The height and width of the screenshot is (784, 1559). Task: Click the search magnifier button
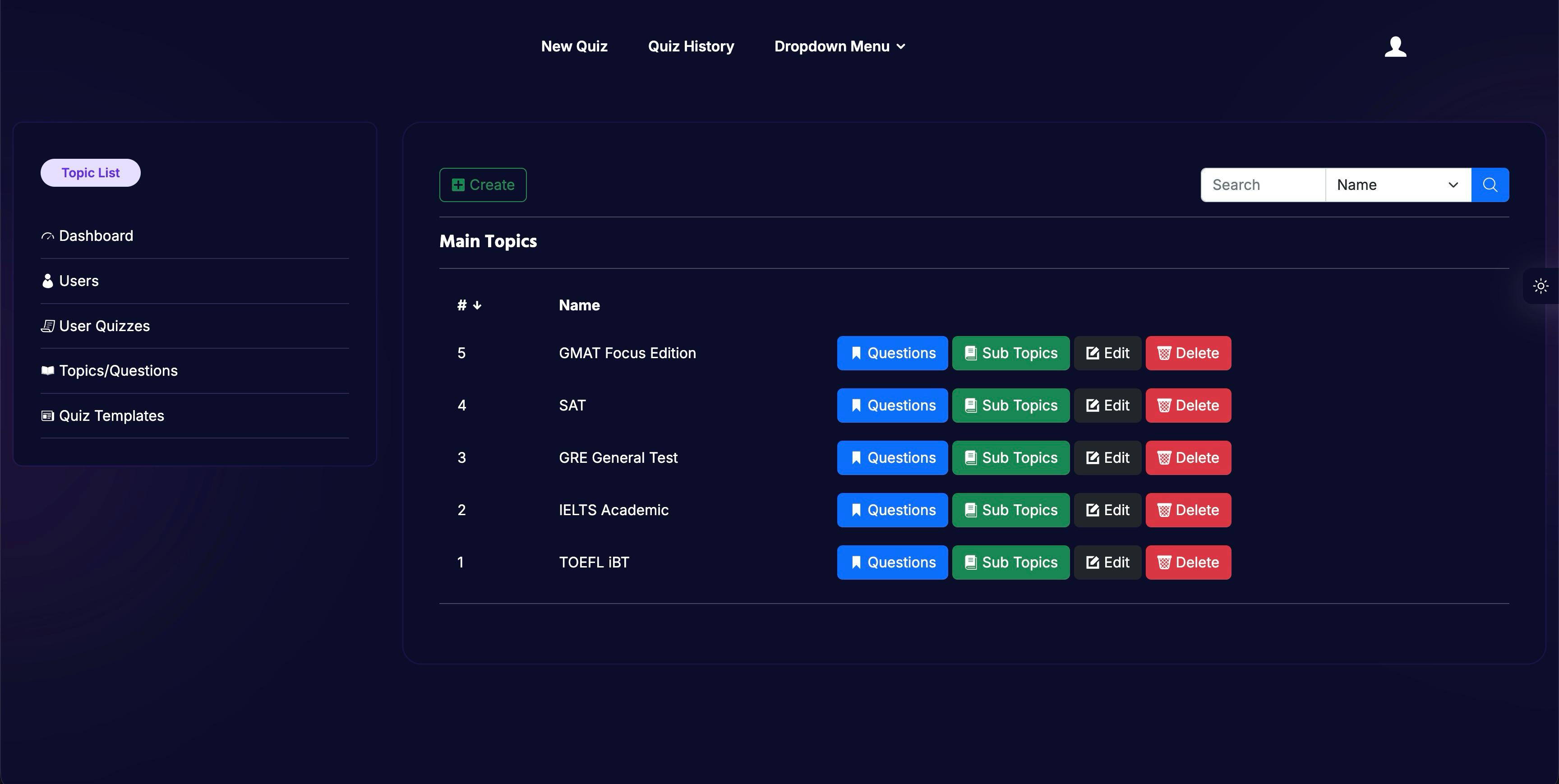(1490, 184)
